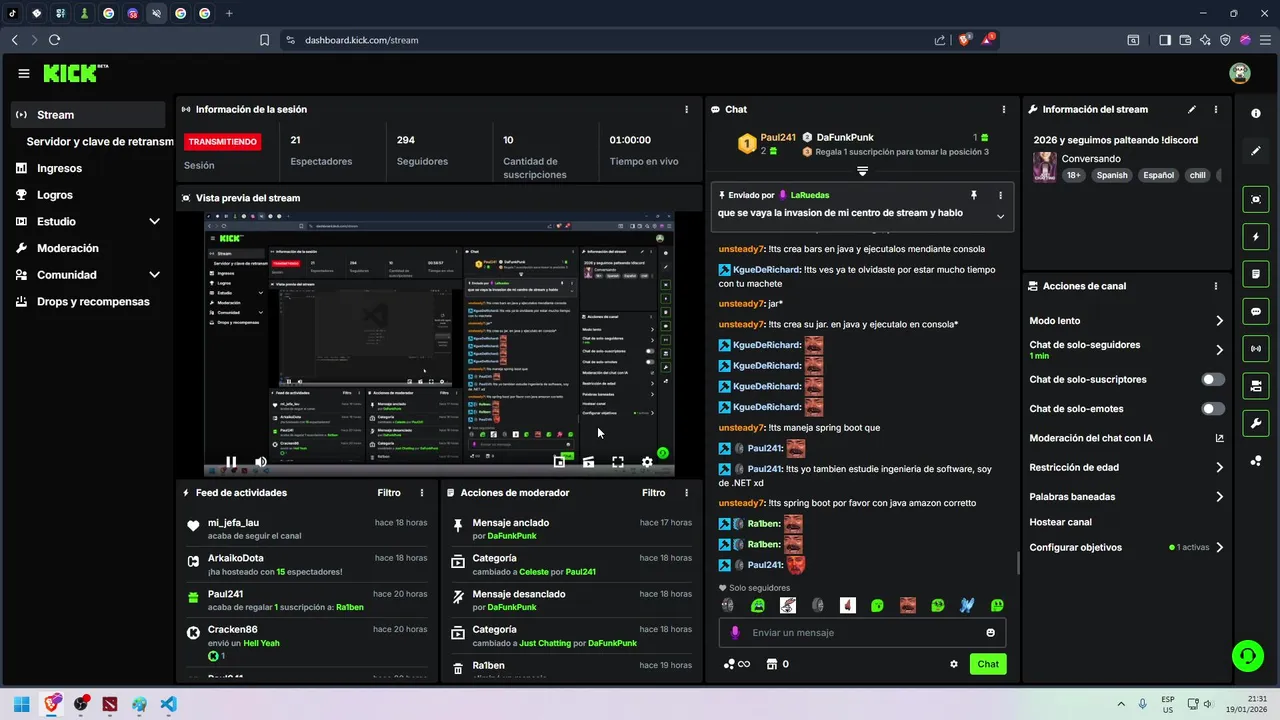The width and height of the screenshot is (1280, 720).
Task: Enable Chat de solo-emotes toggle
Action: [1213, 409]
